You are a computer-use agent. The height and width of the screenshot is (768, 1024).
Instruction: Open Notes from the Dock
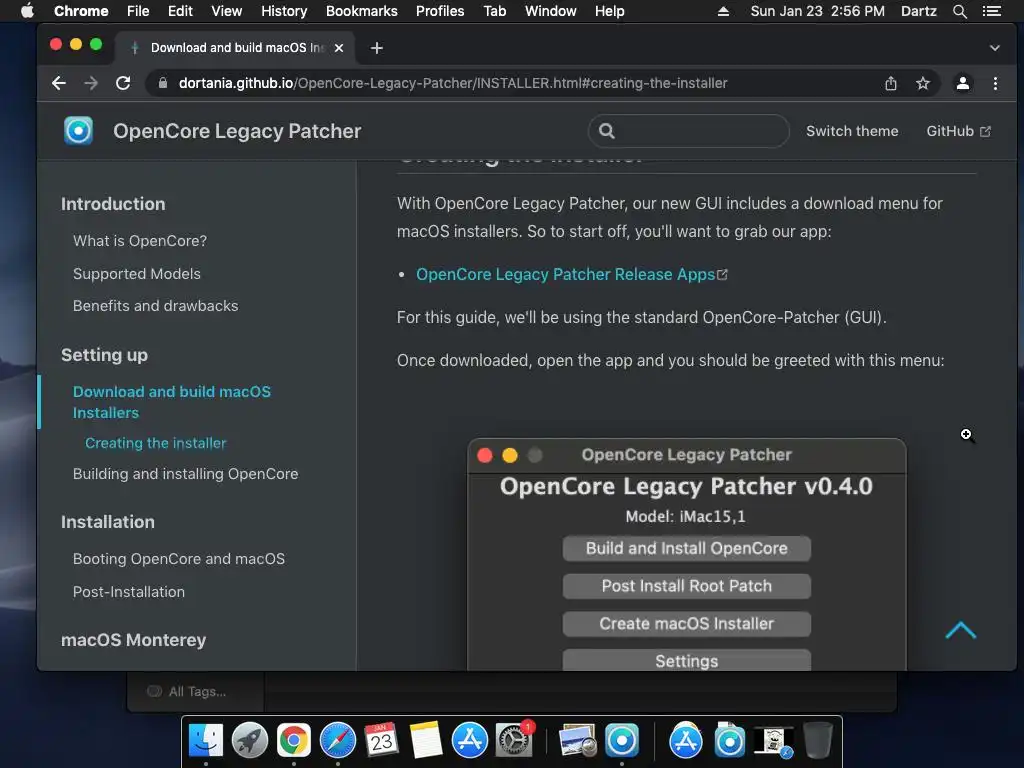coord(426,740)
